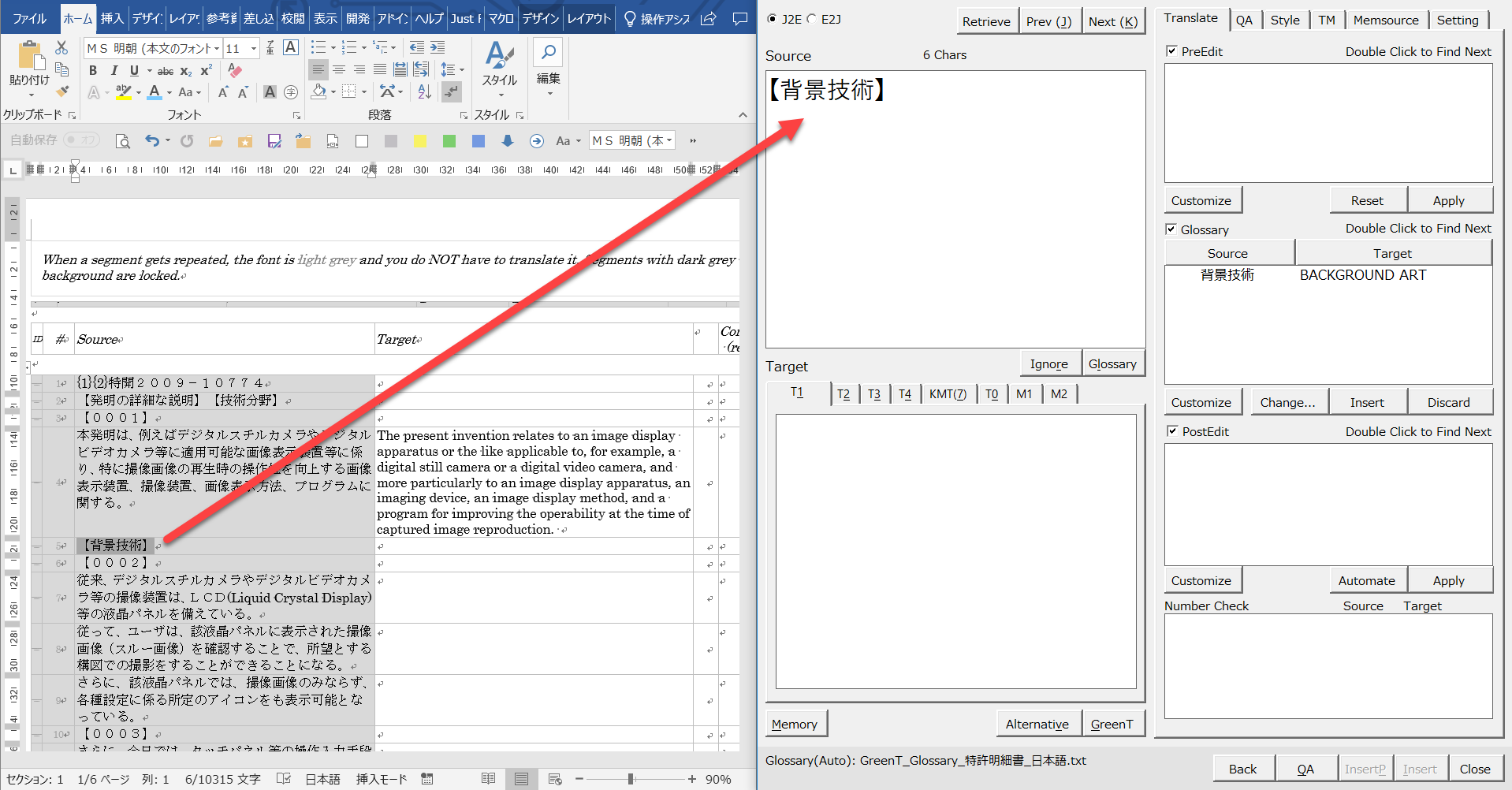The image size is (1512, 790).
Task: Open the KMT(7) target tab
Action: [x=948, y=393]
